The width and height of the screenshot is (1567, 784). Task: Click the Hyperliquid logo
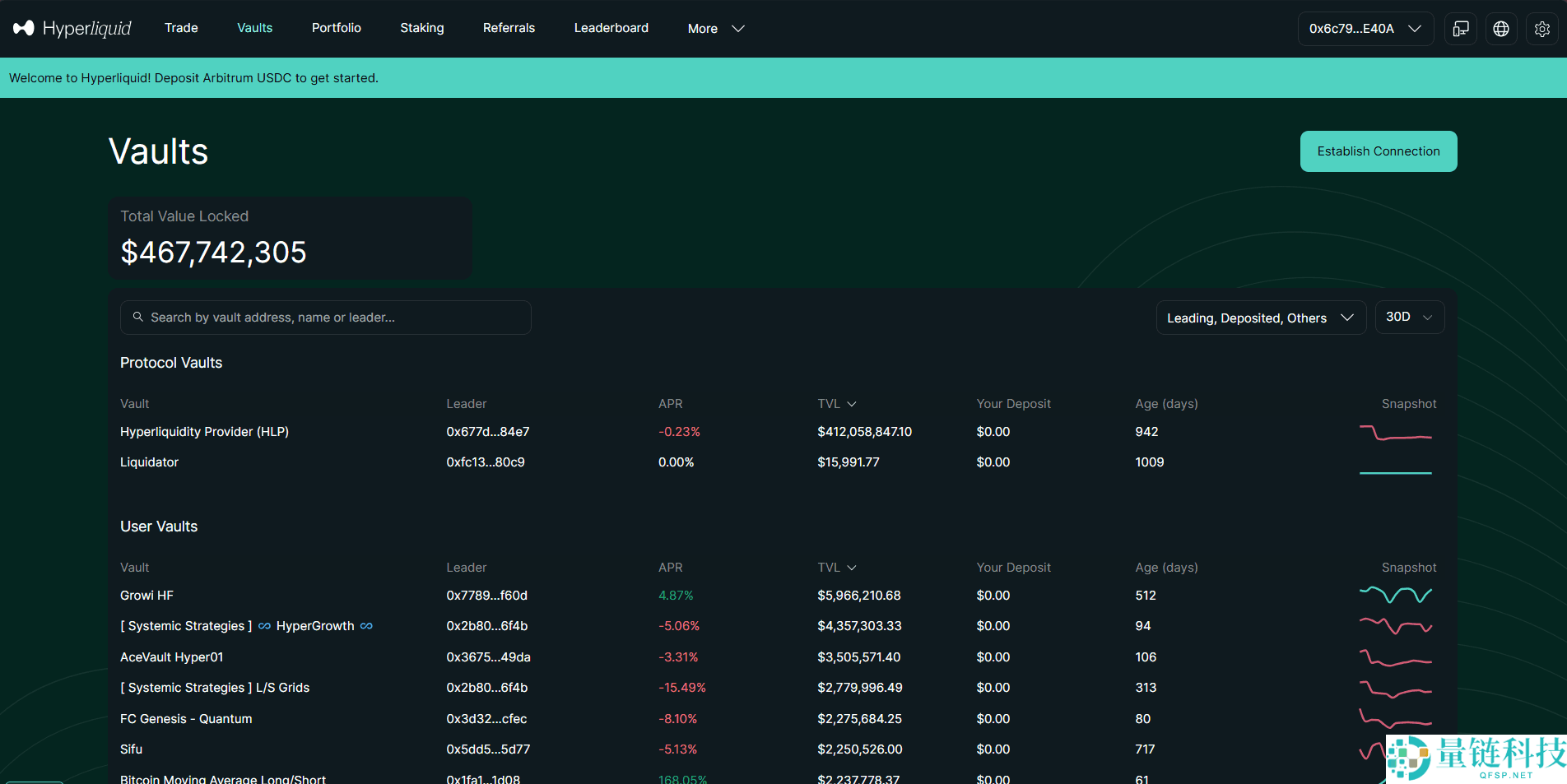[72, 28]
